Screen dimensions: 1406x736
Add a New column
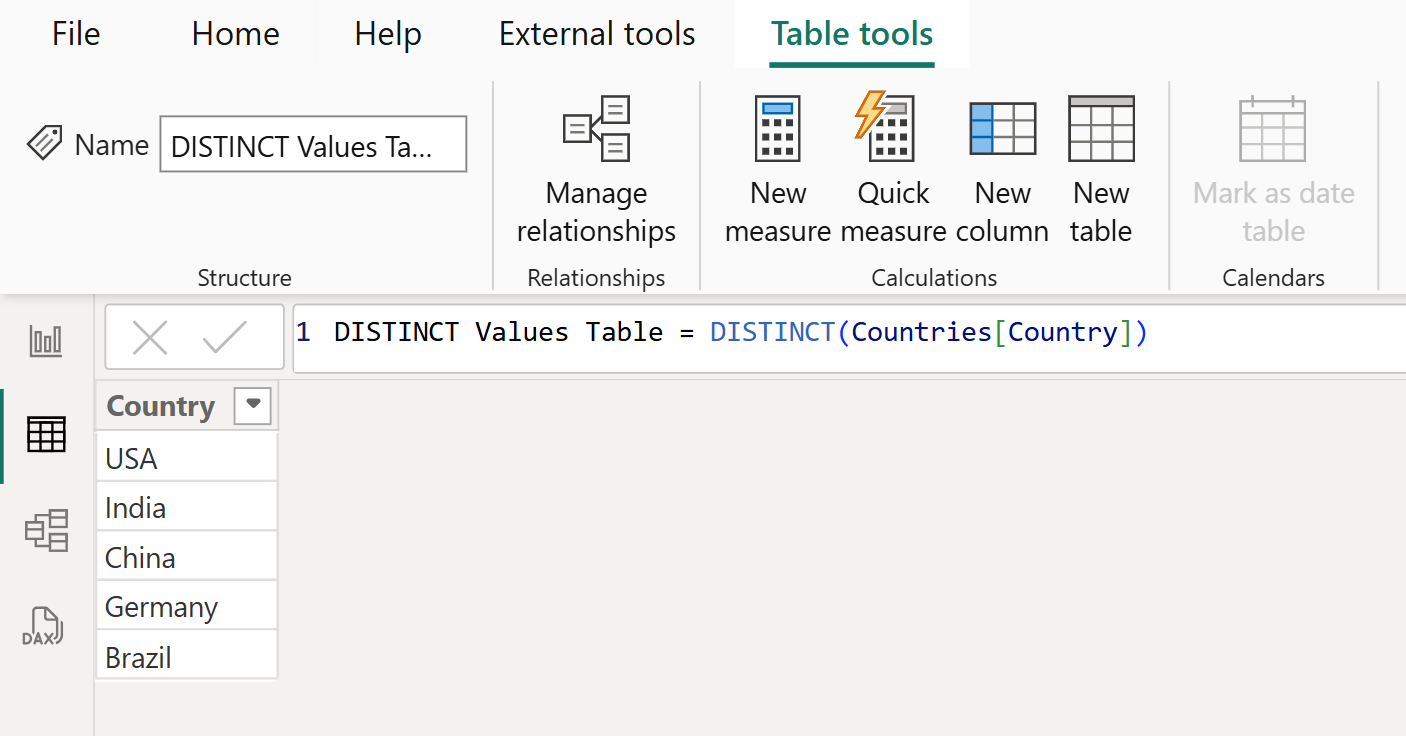coord(1002,170)
